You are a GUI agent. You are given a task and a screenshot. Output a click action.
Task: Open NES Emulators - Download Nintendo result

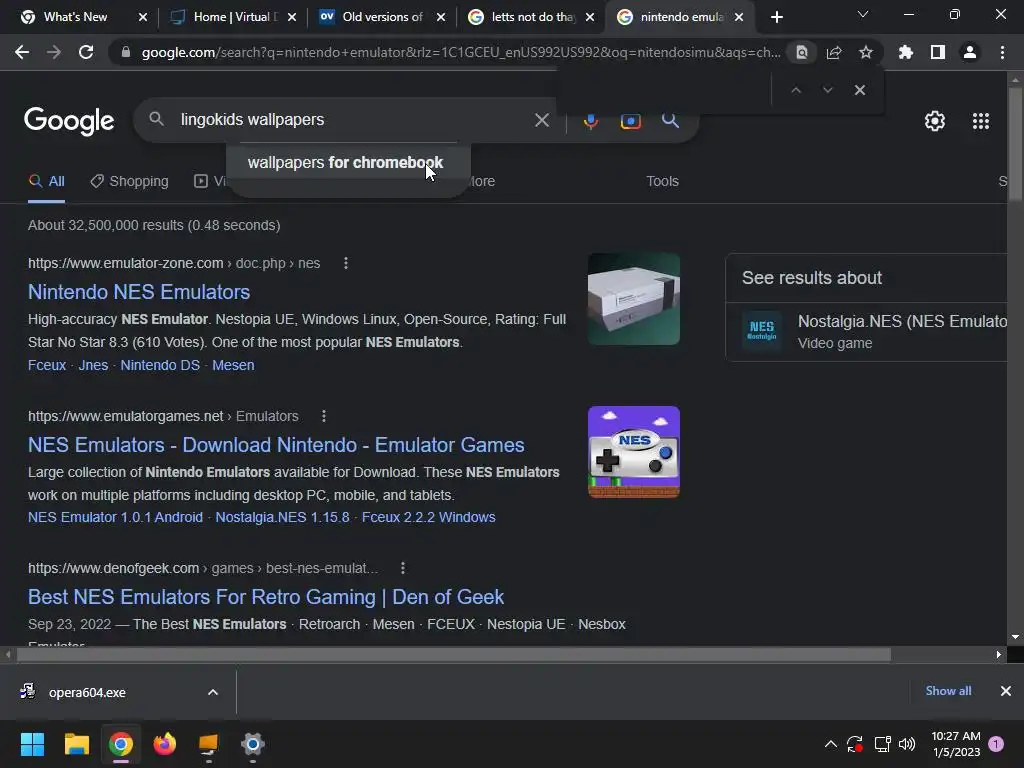pos(276,445)
